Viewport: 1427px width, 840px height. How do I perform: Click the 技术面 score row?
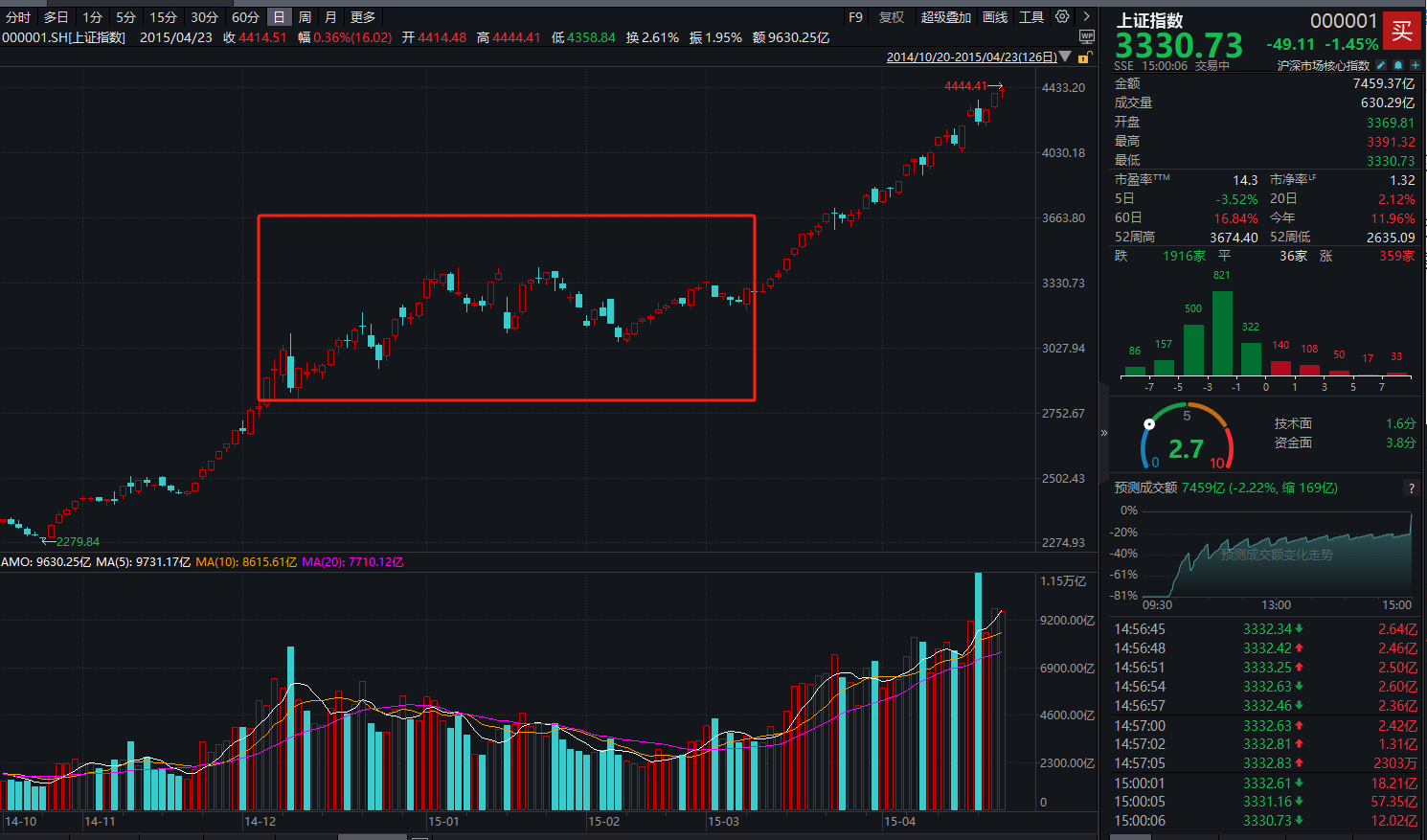click(1345, 423)
